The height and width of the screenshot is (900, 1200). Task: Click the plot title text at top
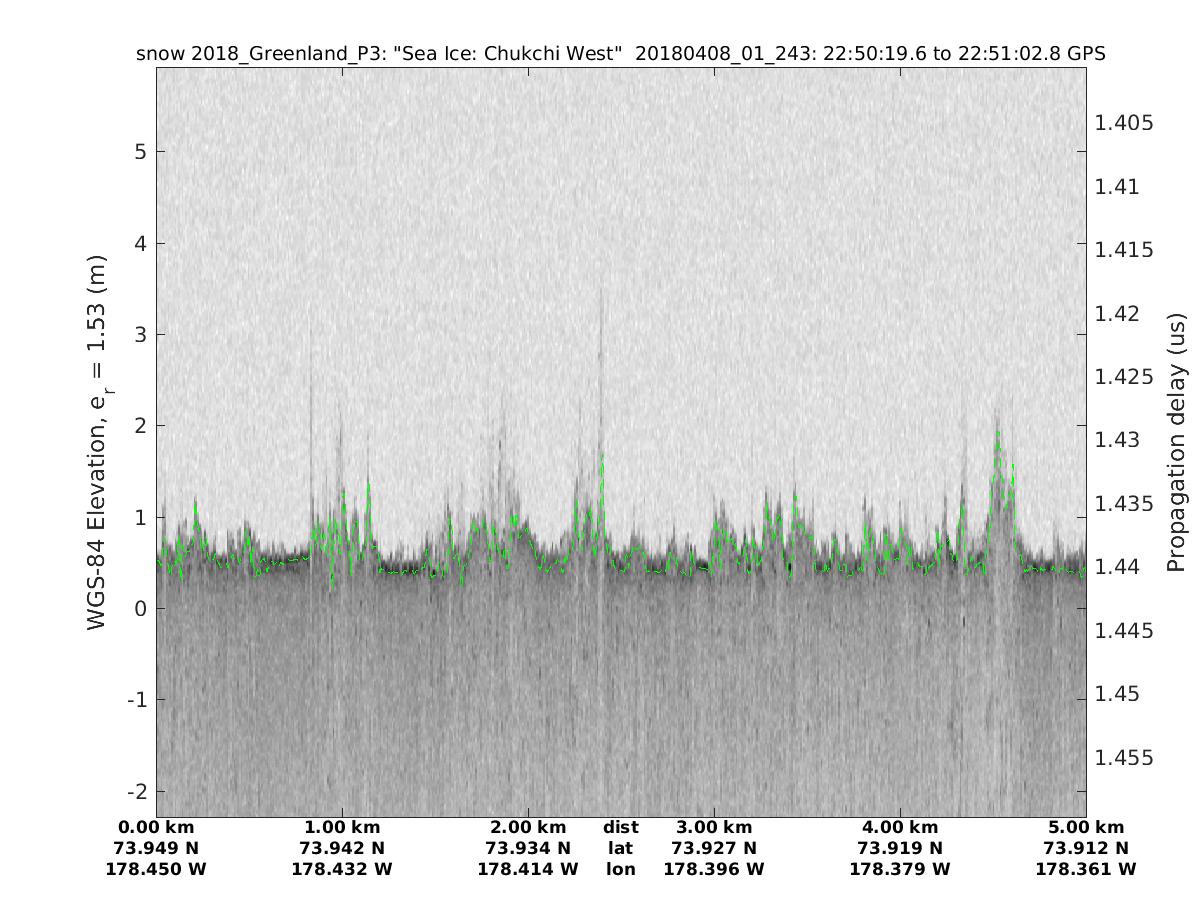(x=620, y=53)
